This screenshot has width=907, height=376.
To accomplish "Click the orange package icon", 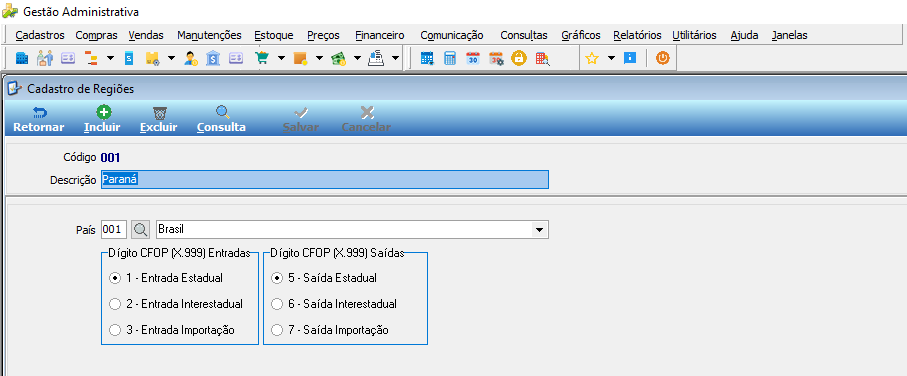I will click(x=300, y=58).
